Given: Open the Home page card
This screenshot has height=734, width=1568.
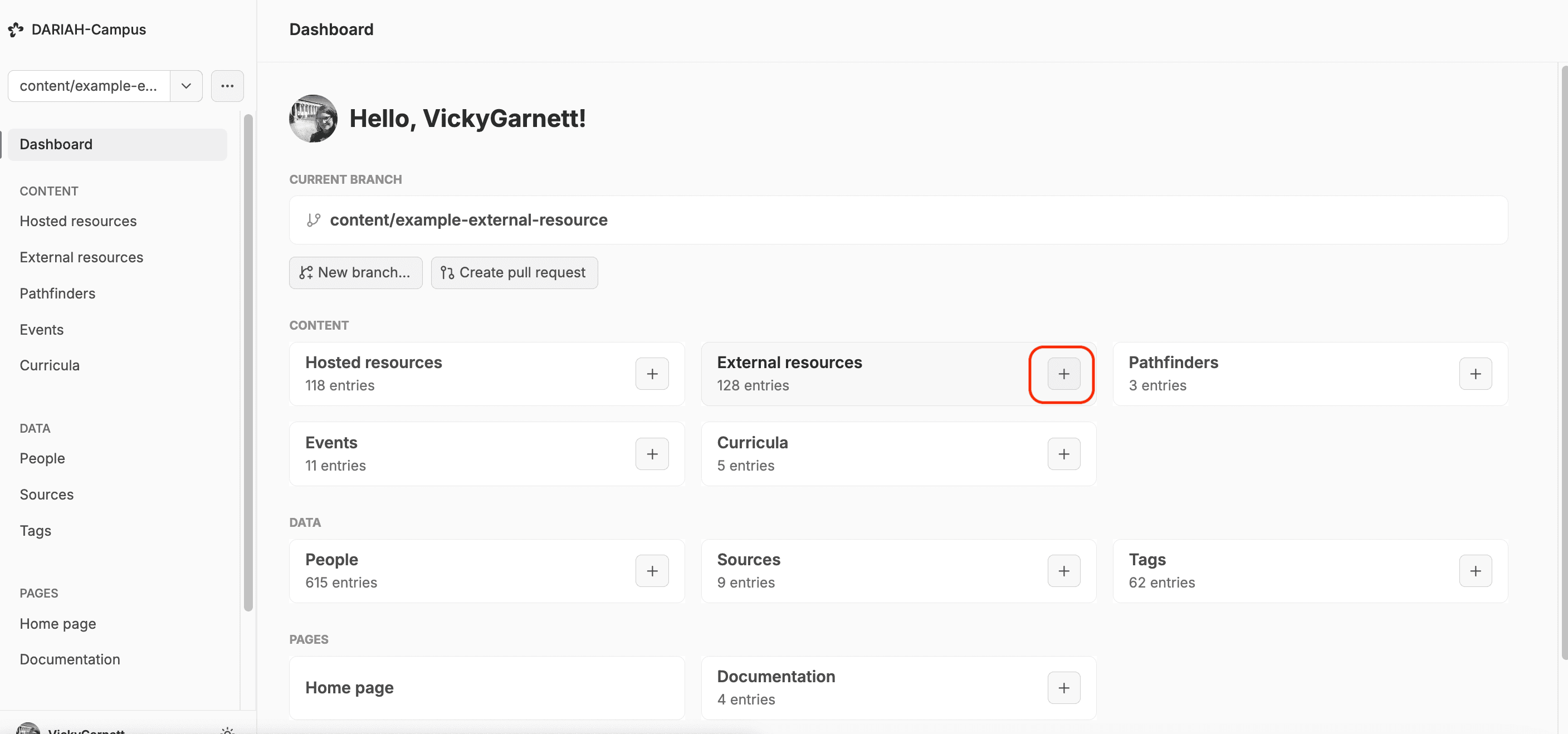Looking at the screenshot, I should 486,688.
